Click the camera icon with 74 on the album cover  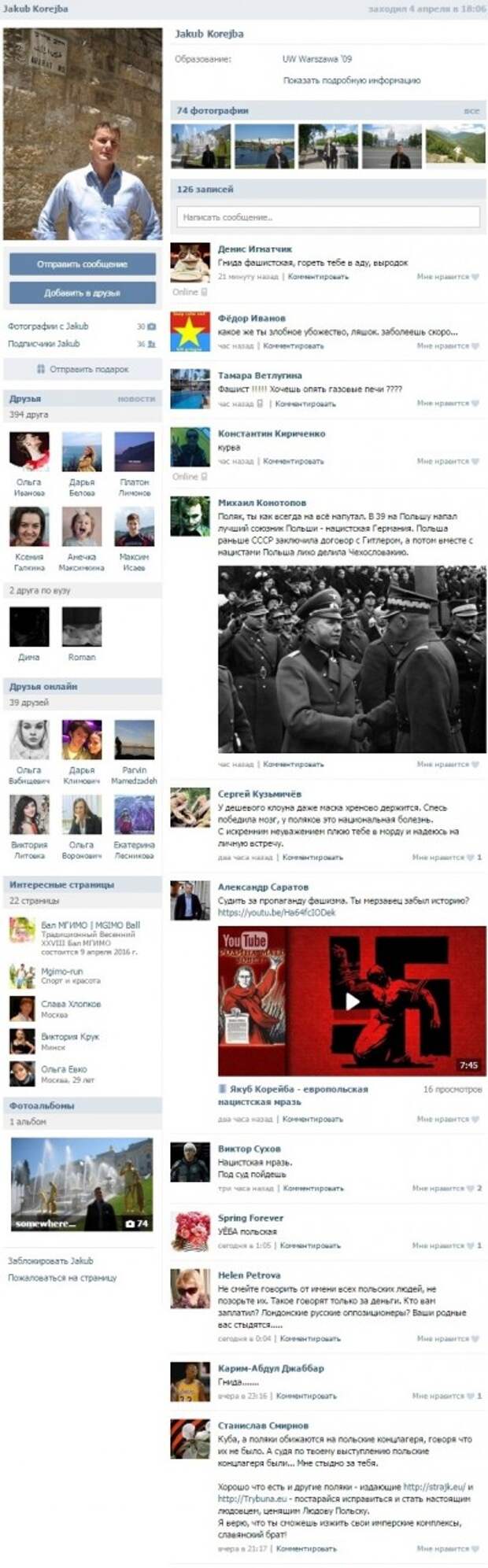(x=131, y=1223)
